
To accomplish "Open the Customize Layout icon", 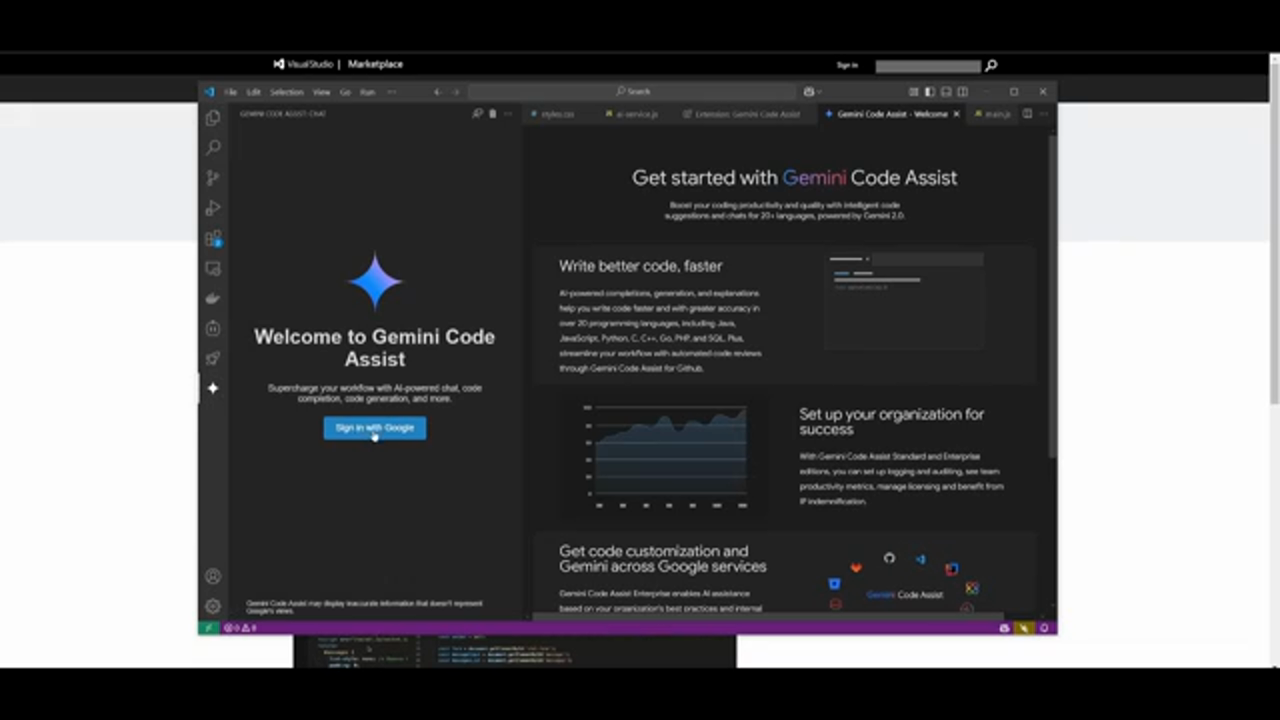I will point(913,92).
